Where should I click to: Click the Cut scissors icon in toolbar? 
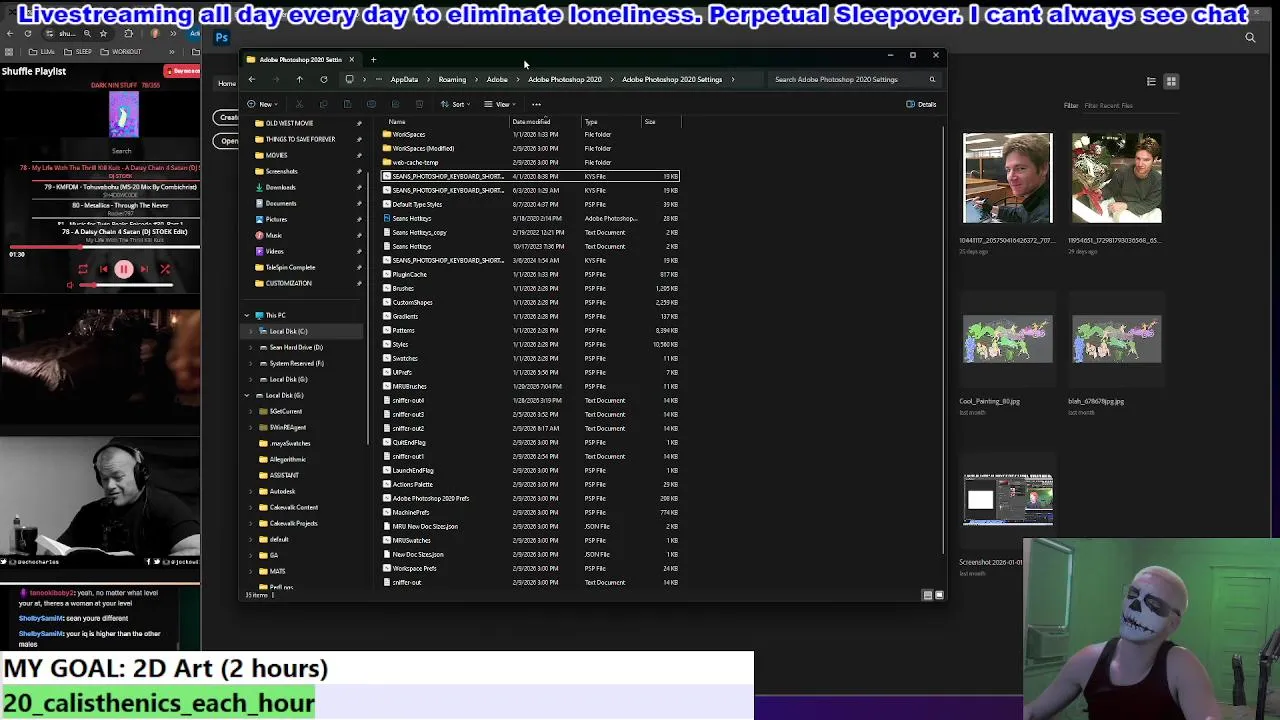pyautogui.click(x=299, y=104)
